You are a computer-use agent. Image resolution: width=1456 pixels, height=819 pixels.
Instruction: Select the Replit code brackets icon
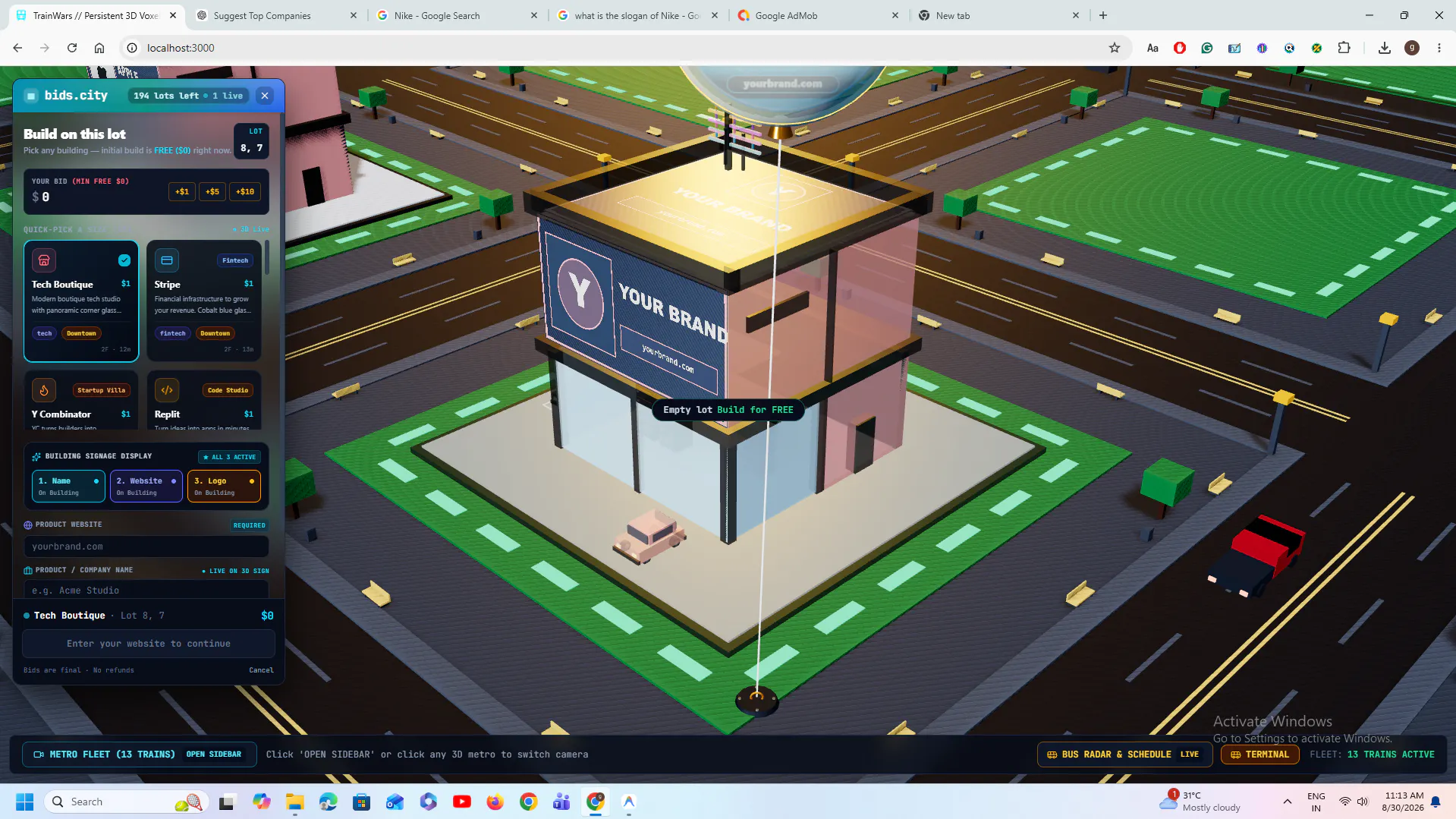tap(167, 390)
